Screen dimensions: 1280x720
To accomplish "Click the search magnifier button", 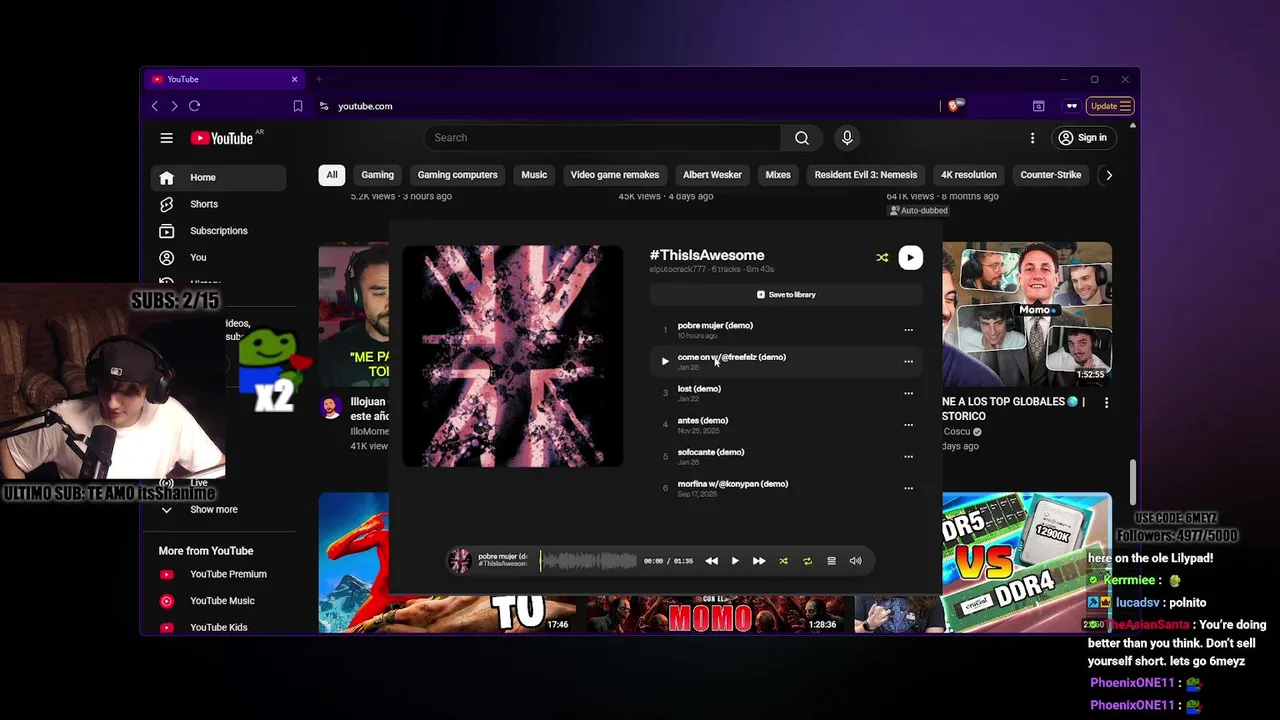I will (801, 138).
